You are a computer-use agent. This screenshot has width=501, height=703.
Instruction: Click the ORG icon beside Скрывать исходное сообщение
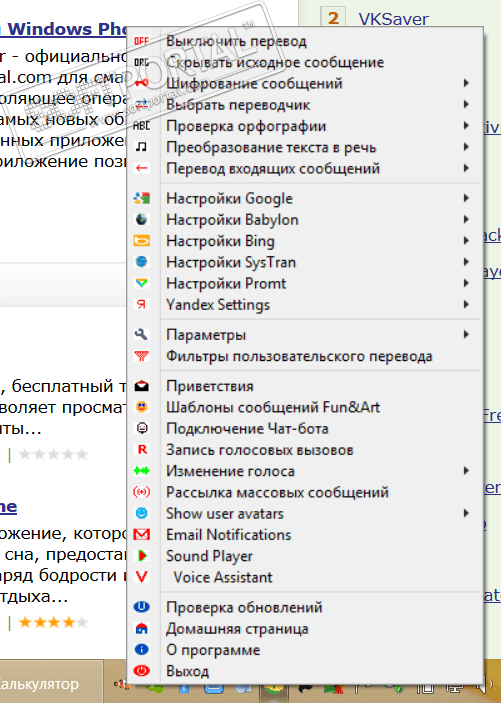(x=141, y=62)
